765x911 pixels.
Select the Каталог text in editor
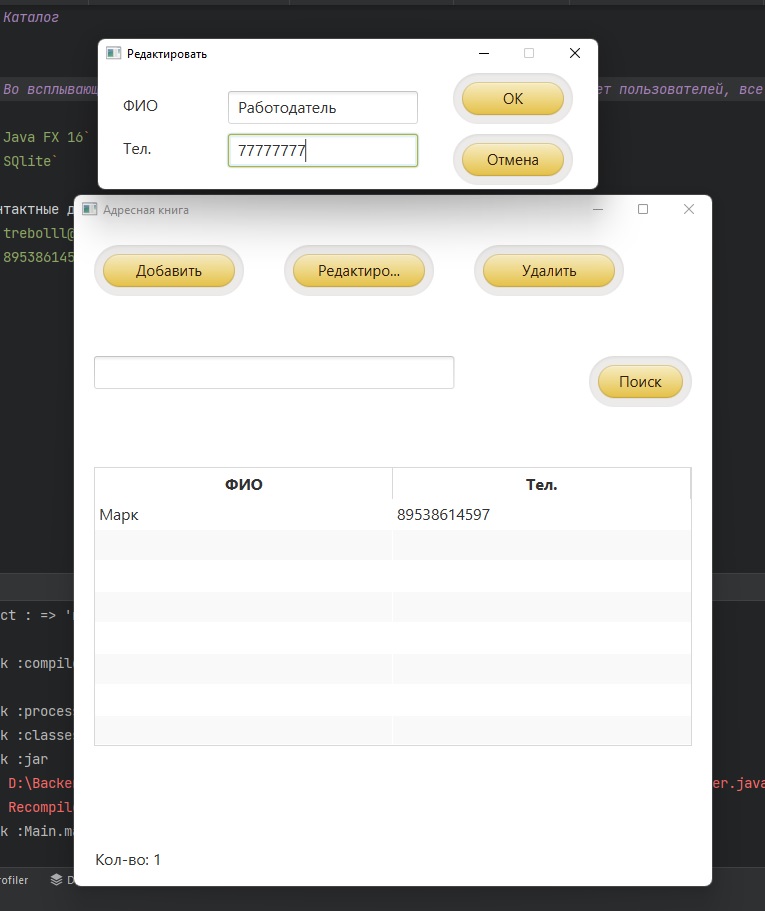[x=31, y=17]
